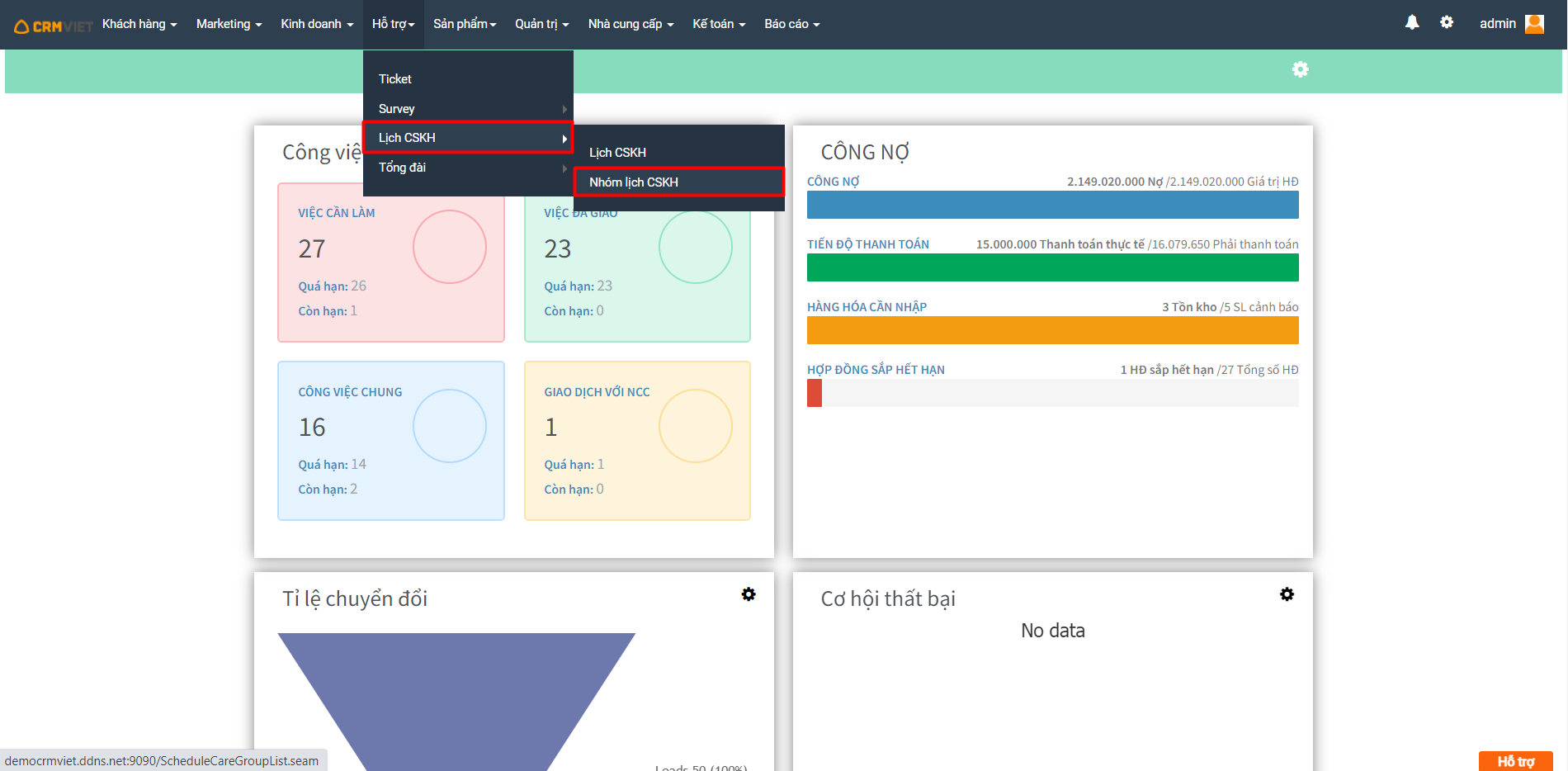Collapse the Hỗ trợ menu

[393, 24]
